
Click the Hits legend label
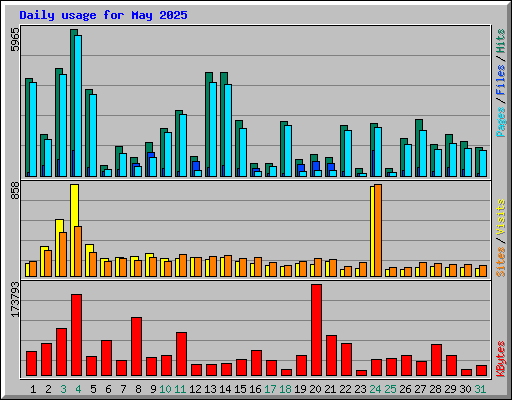(500, 41)
